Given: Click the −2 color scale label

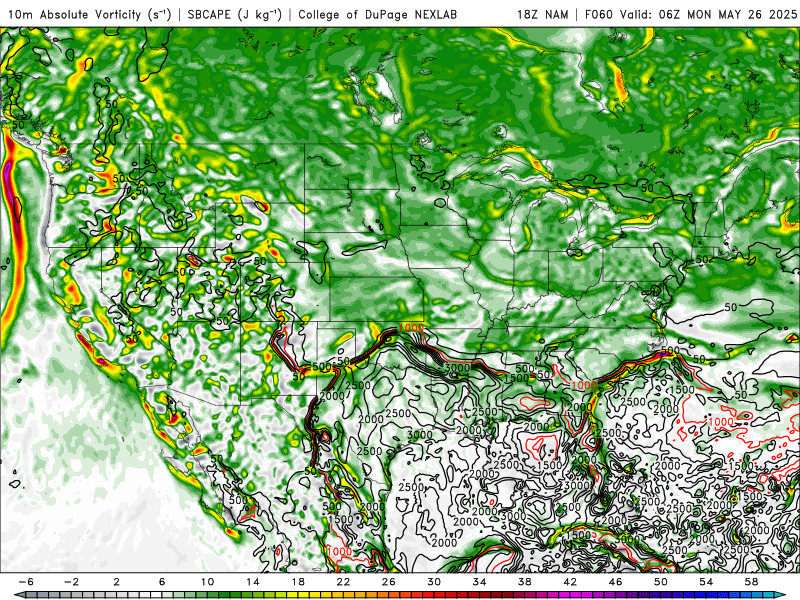Looking at the screenshot, I should click(x=71, y=582).
